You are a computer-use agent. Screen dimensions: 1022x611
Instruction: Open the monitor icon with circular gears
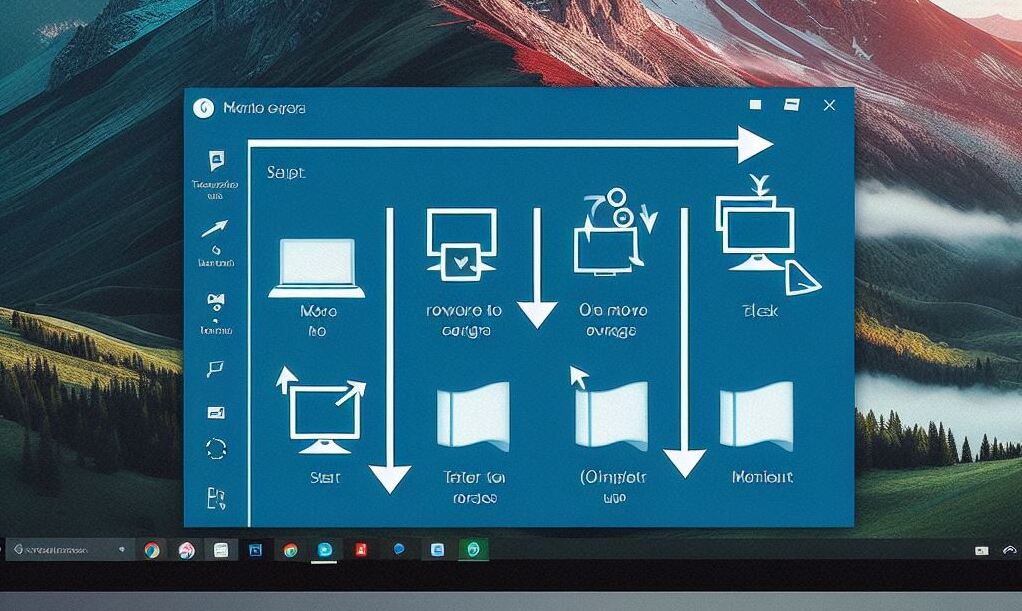(606, 235)
